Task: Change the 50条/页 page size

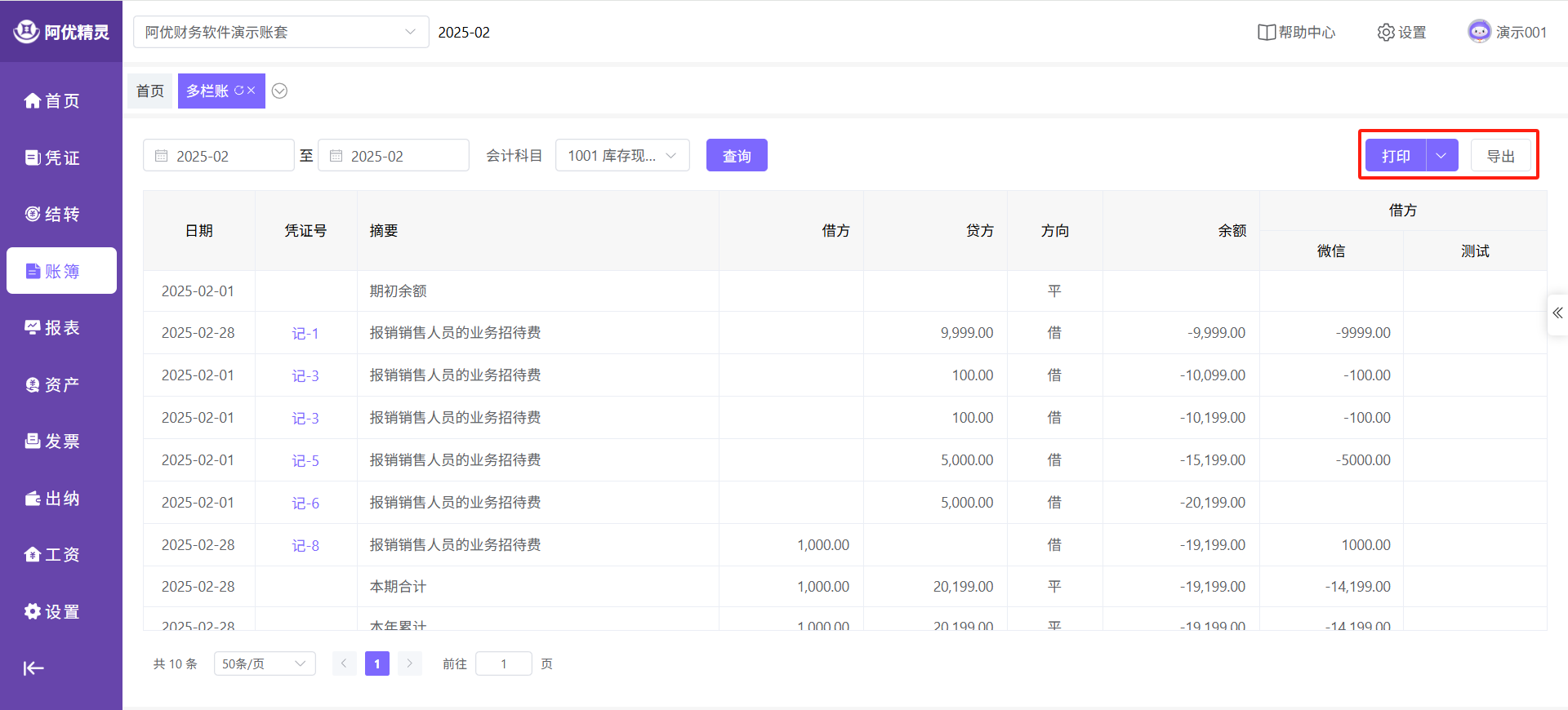Action: pyautogui.click(x=265, y=664)
